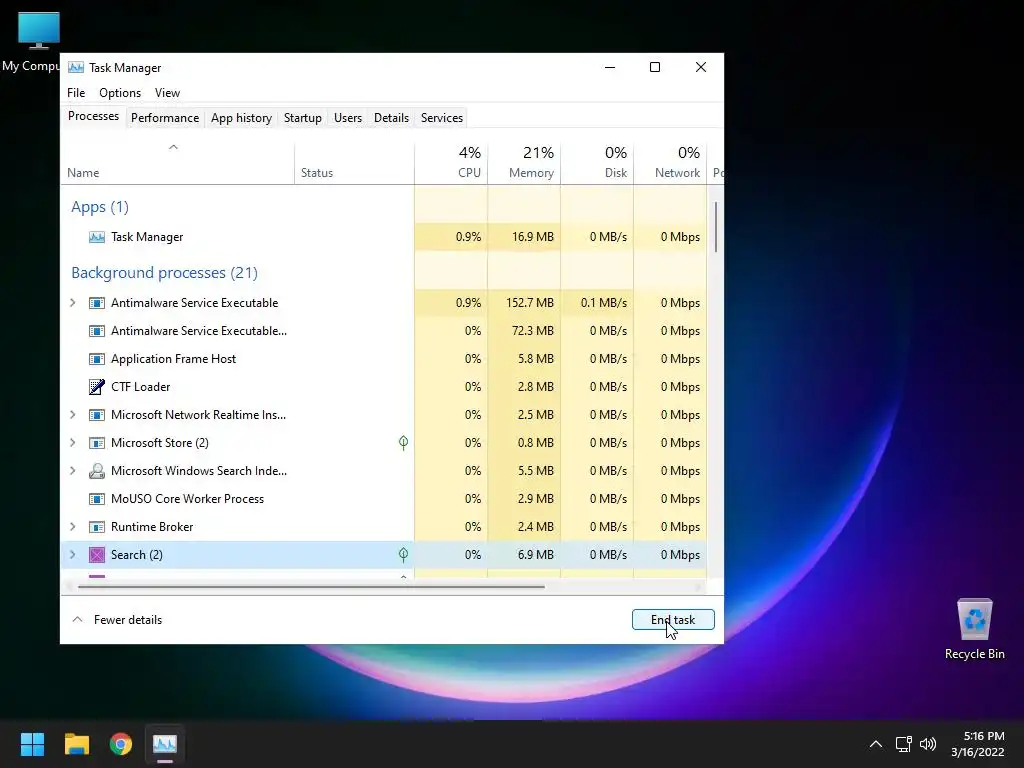Expand the Antimalware Service Executable group
1024x768 pixels.
72,303
